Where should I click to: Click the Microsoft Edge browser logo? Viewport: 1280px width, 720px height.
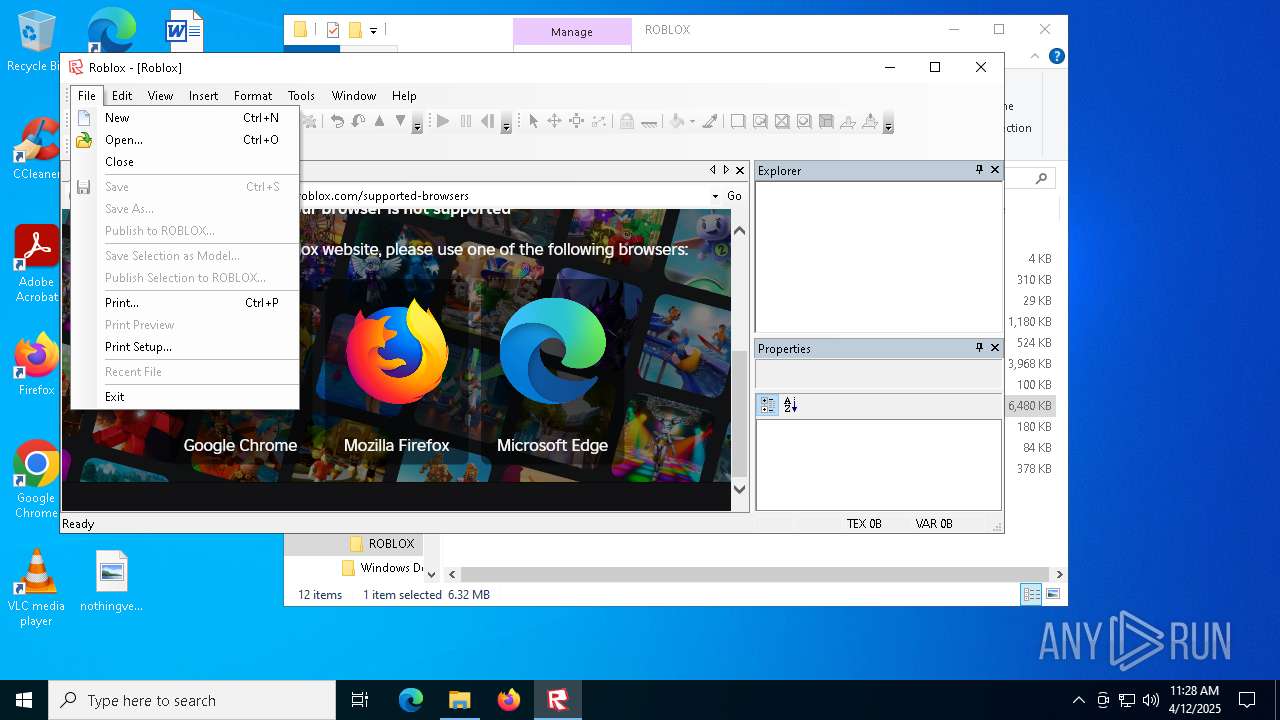tap(552, 351)
